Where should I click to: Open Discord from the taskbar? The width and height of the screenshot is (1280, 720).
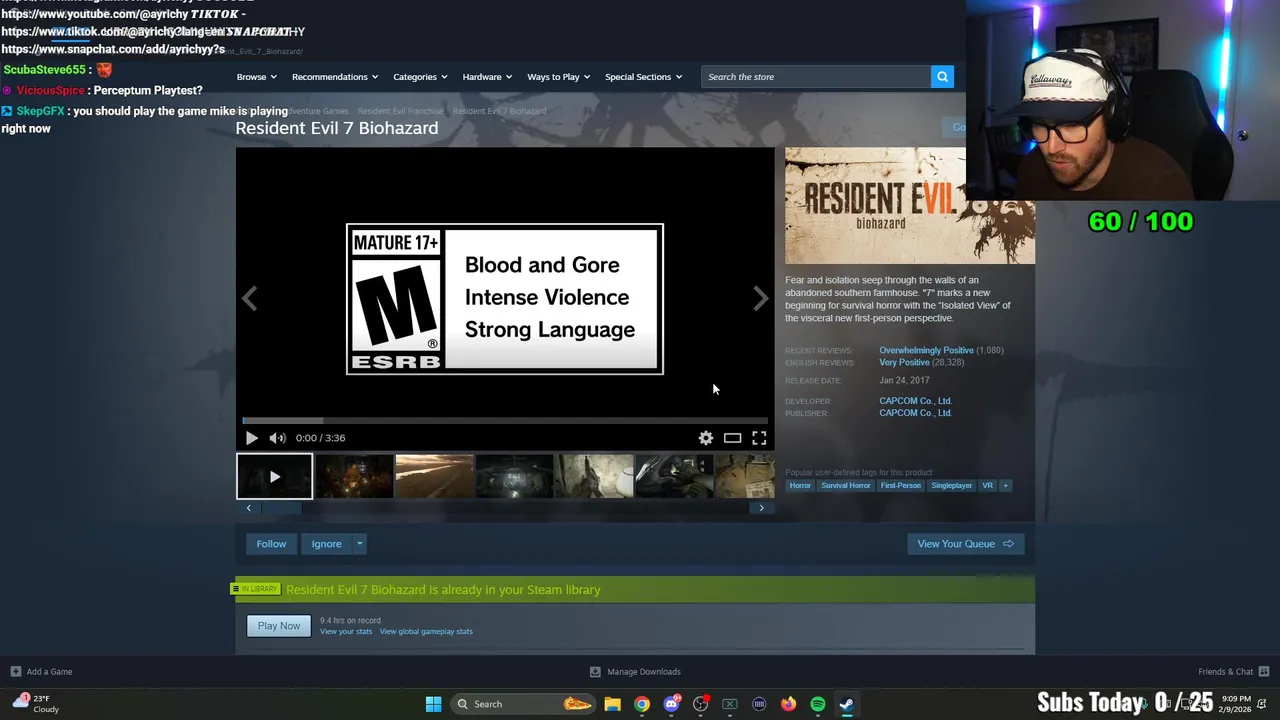pyautogui.click(x=671, y=704)
